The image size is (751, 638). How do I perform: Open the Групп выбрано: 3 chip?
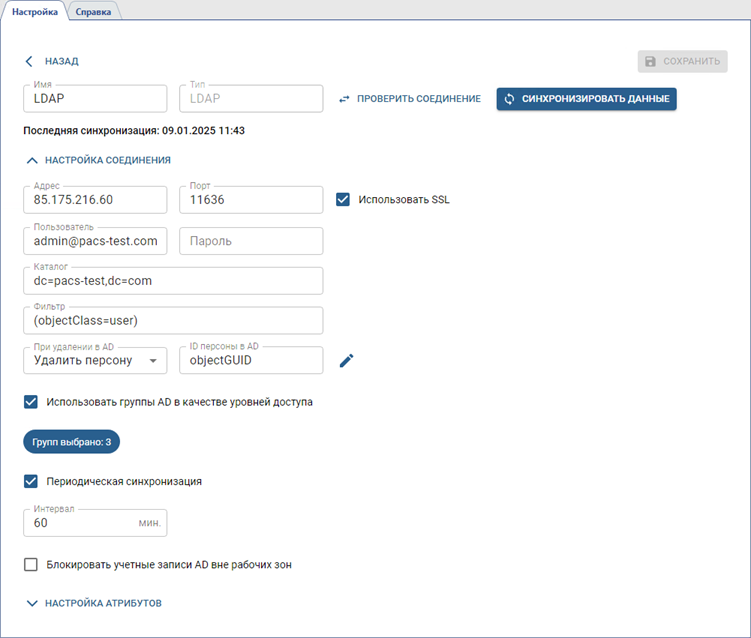pyautogui.click(x=71, y=441)
